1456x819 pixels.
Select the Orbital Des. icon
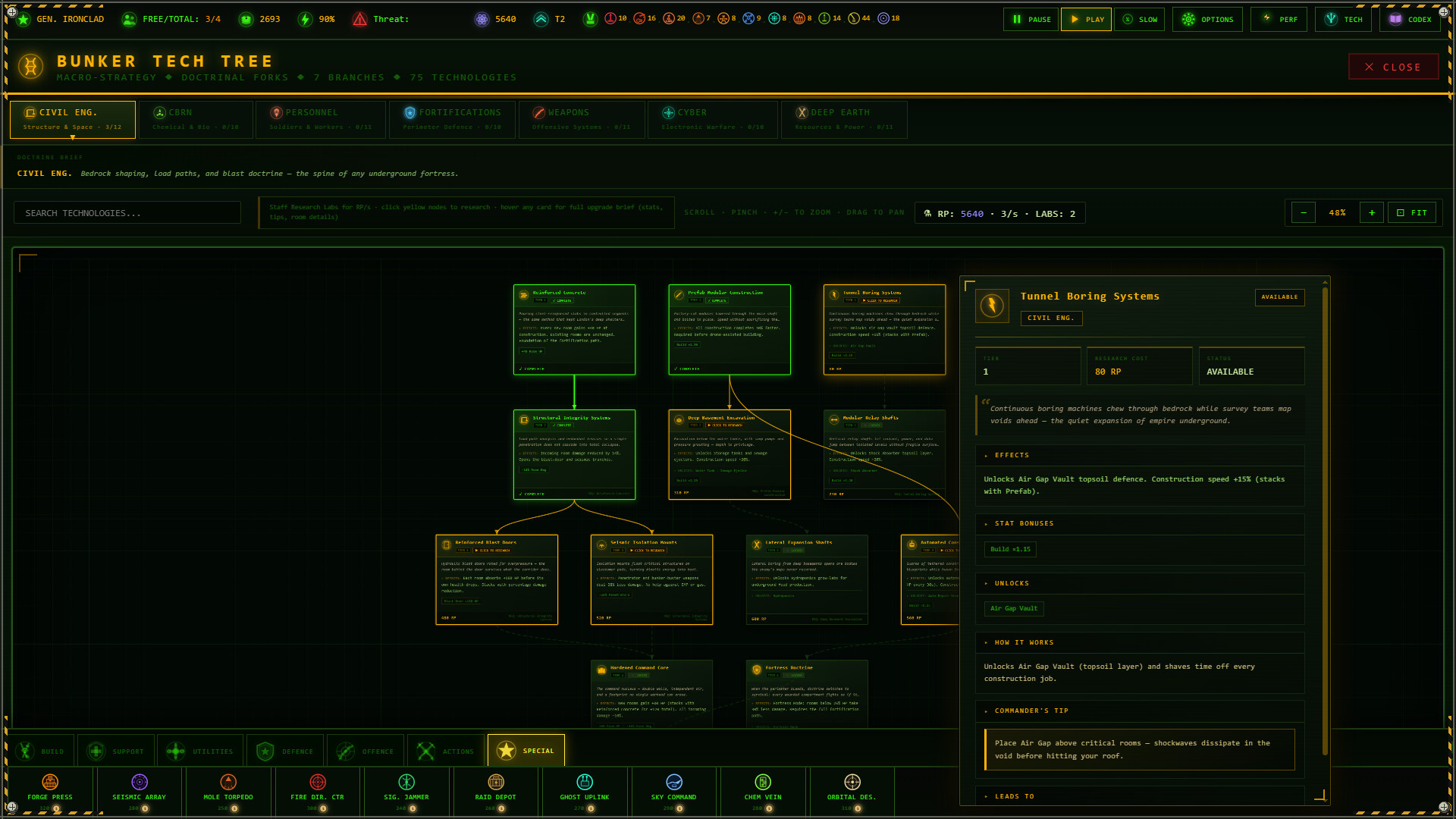(852, 782)
